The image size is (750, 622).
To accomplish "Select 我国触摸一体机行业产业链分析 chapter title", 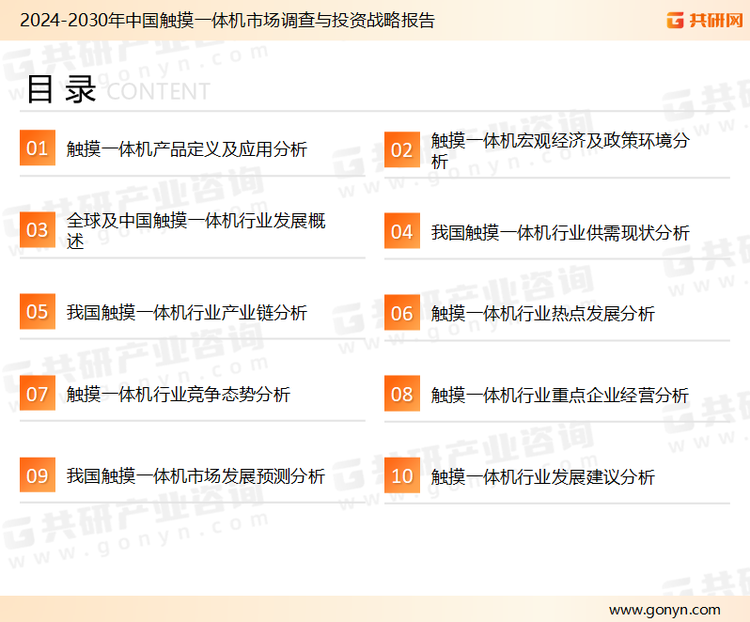I will tap(187, 312).
